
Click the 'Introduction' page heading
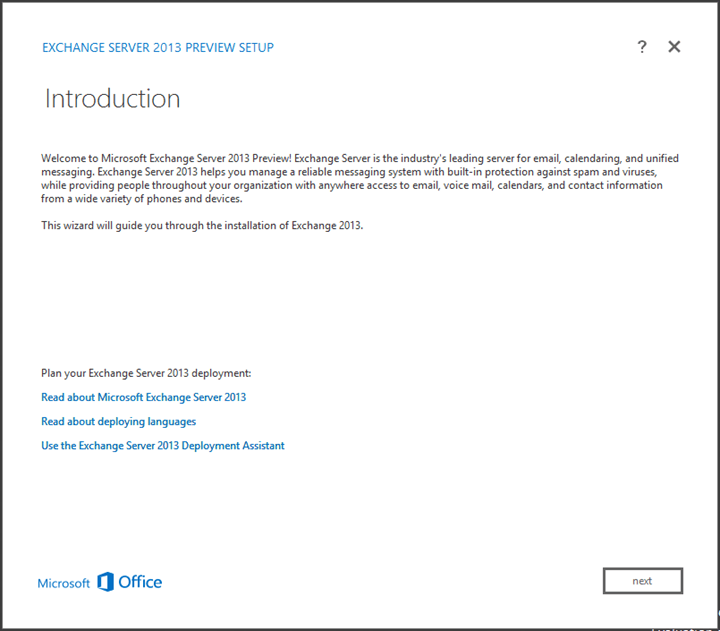(112, 99)
